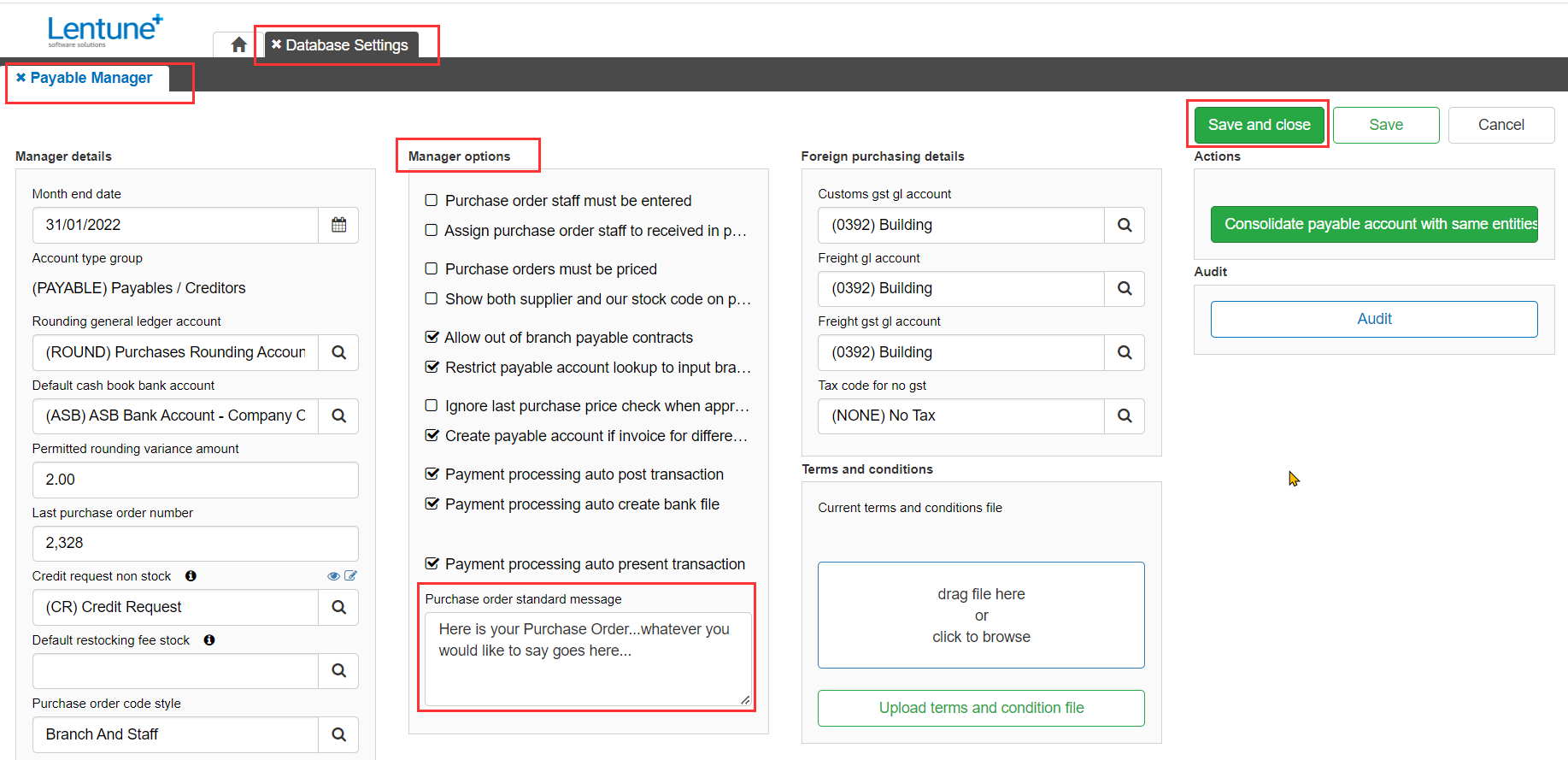
Task: Untick Payment processing auto present transaction
Action: tap(432, 563)
